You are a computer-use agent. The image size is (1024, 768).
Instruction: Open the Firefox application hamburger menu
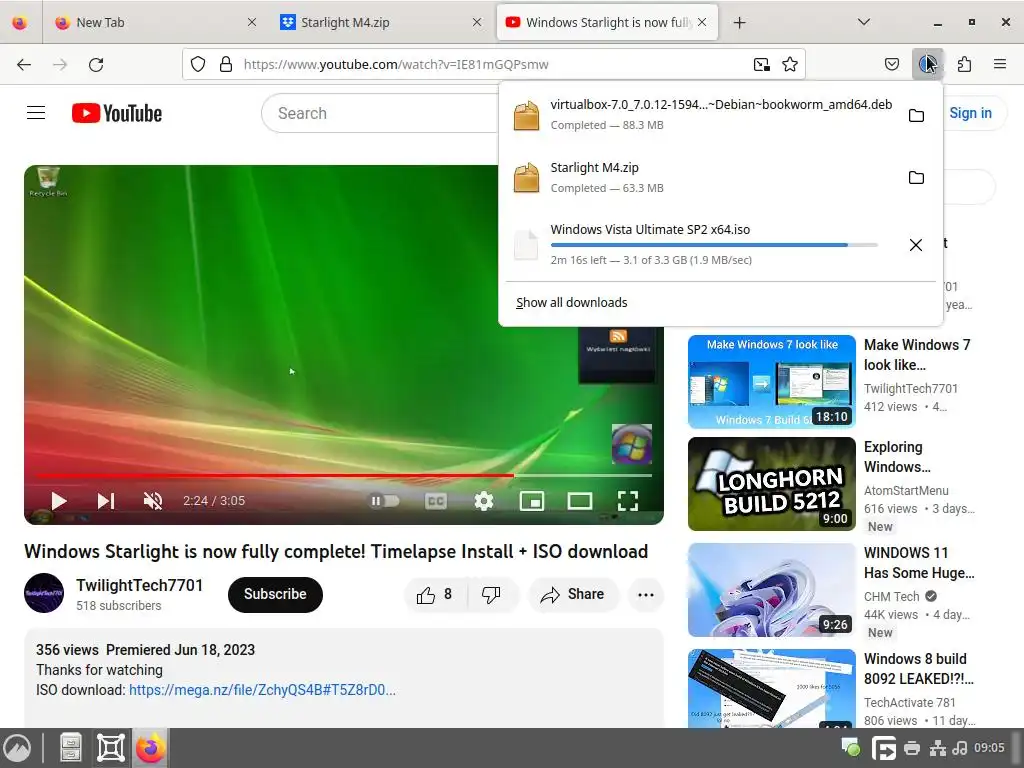pos(1000,64)
